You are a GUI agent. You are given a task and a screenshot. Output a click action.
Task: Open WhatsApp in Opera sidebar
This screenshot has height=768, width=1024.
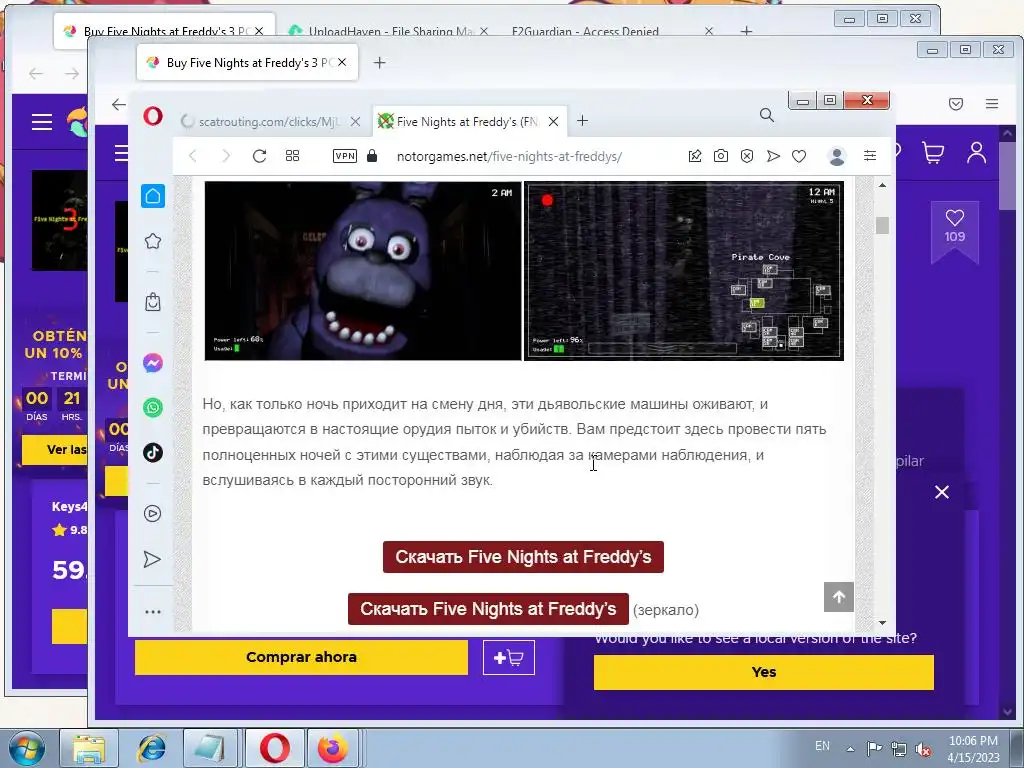[x=153, y=408]
